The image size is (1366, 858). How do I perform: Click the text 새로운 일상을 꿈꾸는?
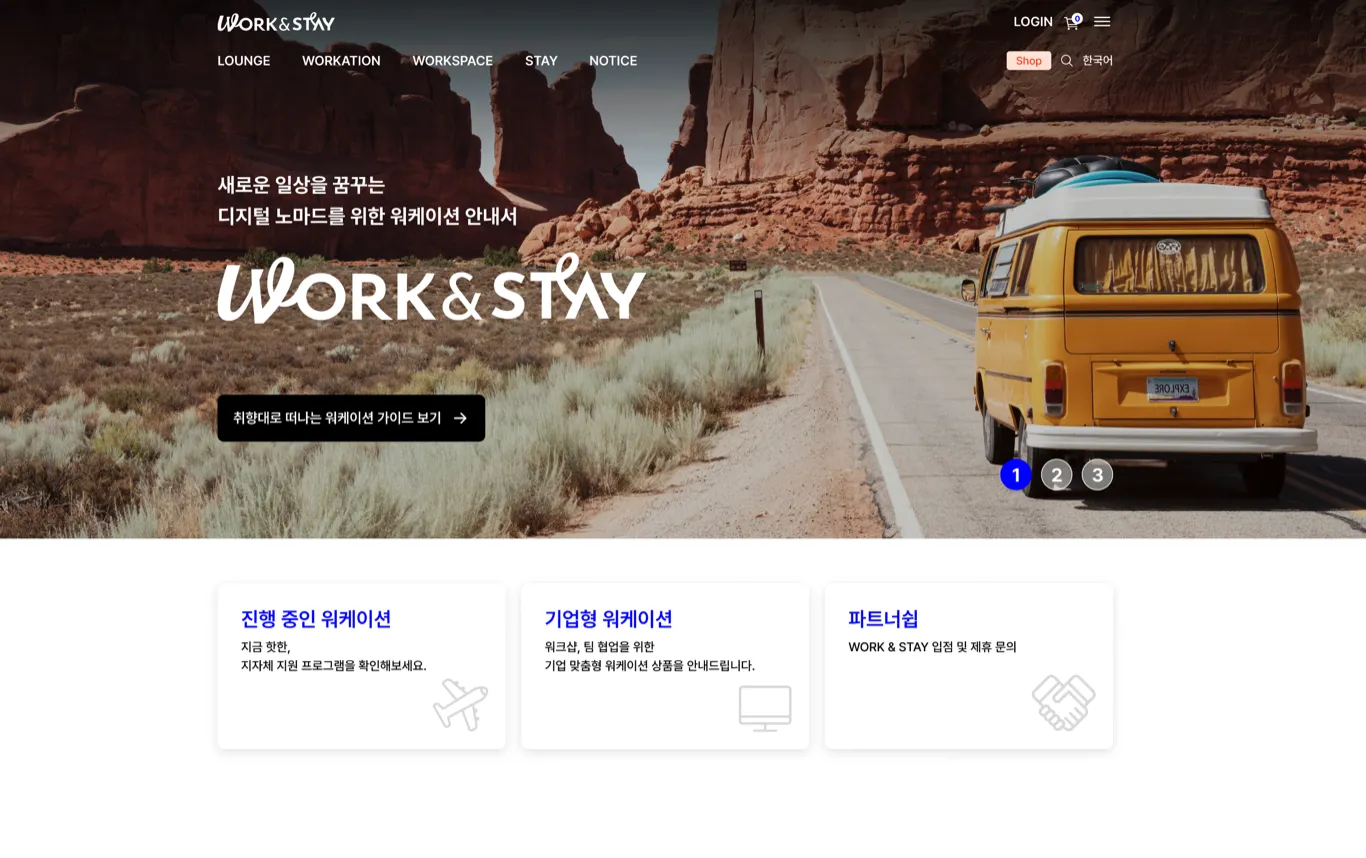point(301,185)
